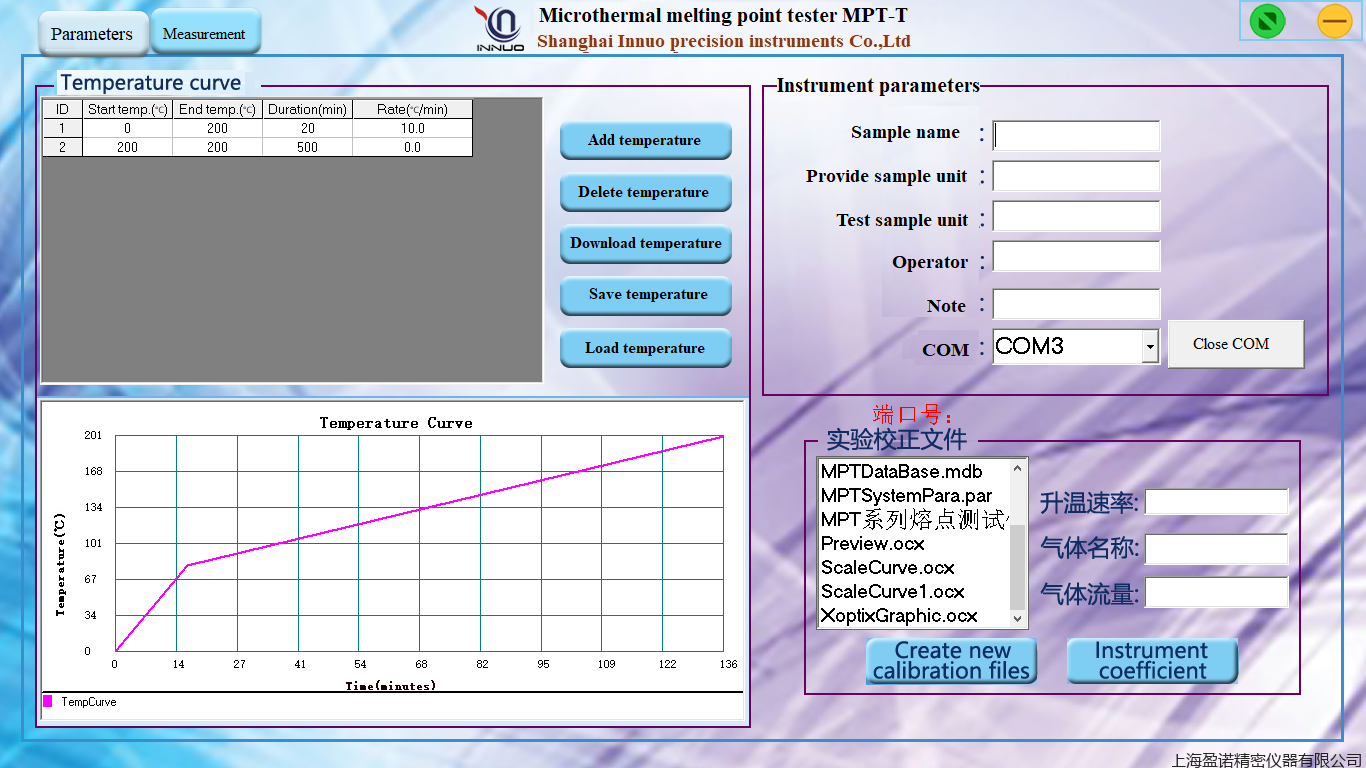Click the Add temperature button
Image resolution: width=1366 pixels, height=768 pixels.
[645, 141]
